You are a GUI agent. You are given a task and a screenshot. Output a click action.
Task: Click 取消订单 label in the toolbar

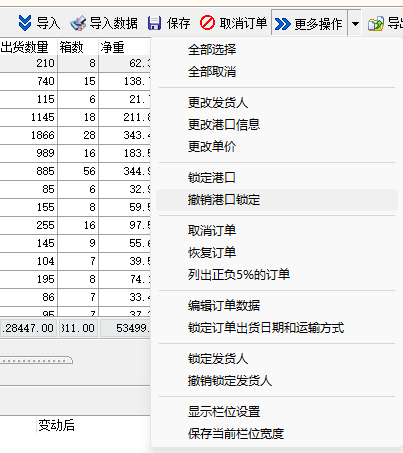pos(243,23)
